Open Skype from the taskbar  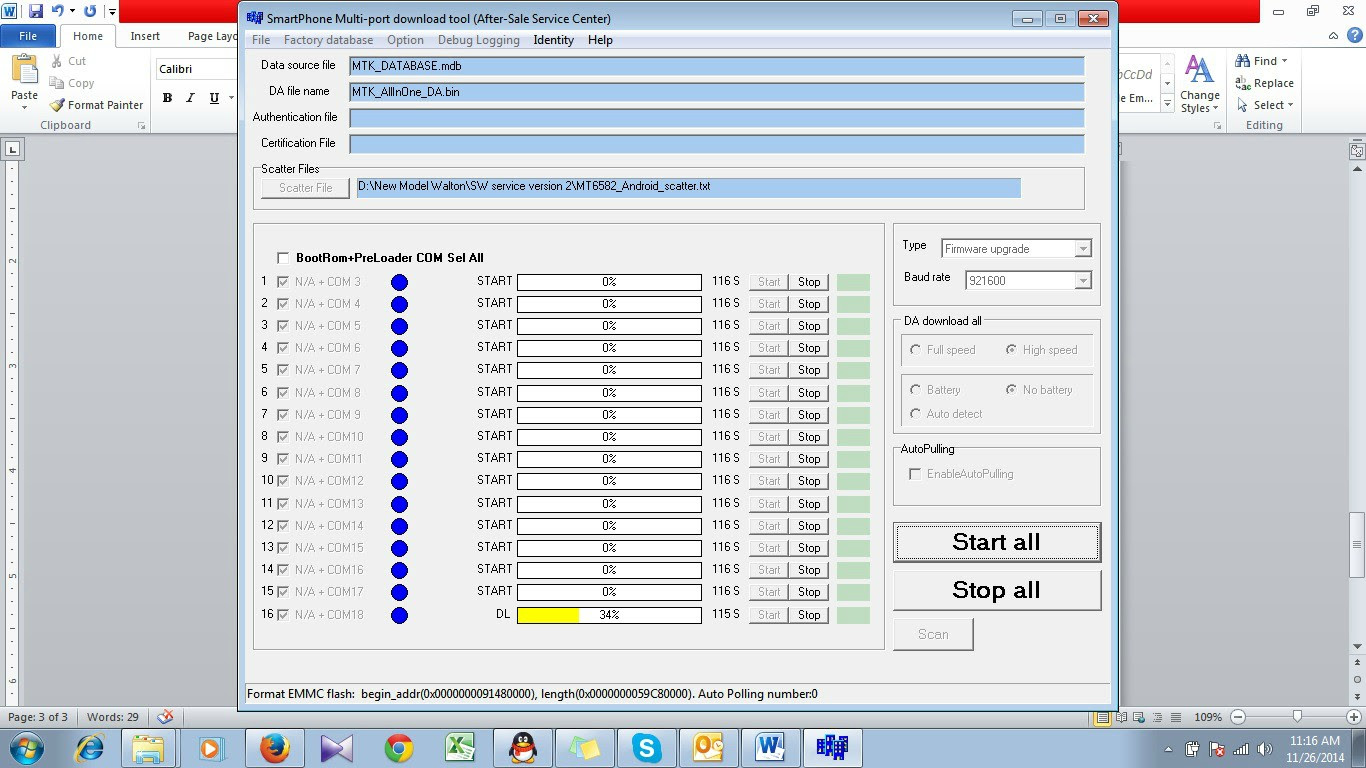tap(646, 748)
